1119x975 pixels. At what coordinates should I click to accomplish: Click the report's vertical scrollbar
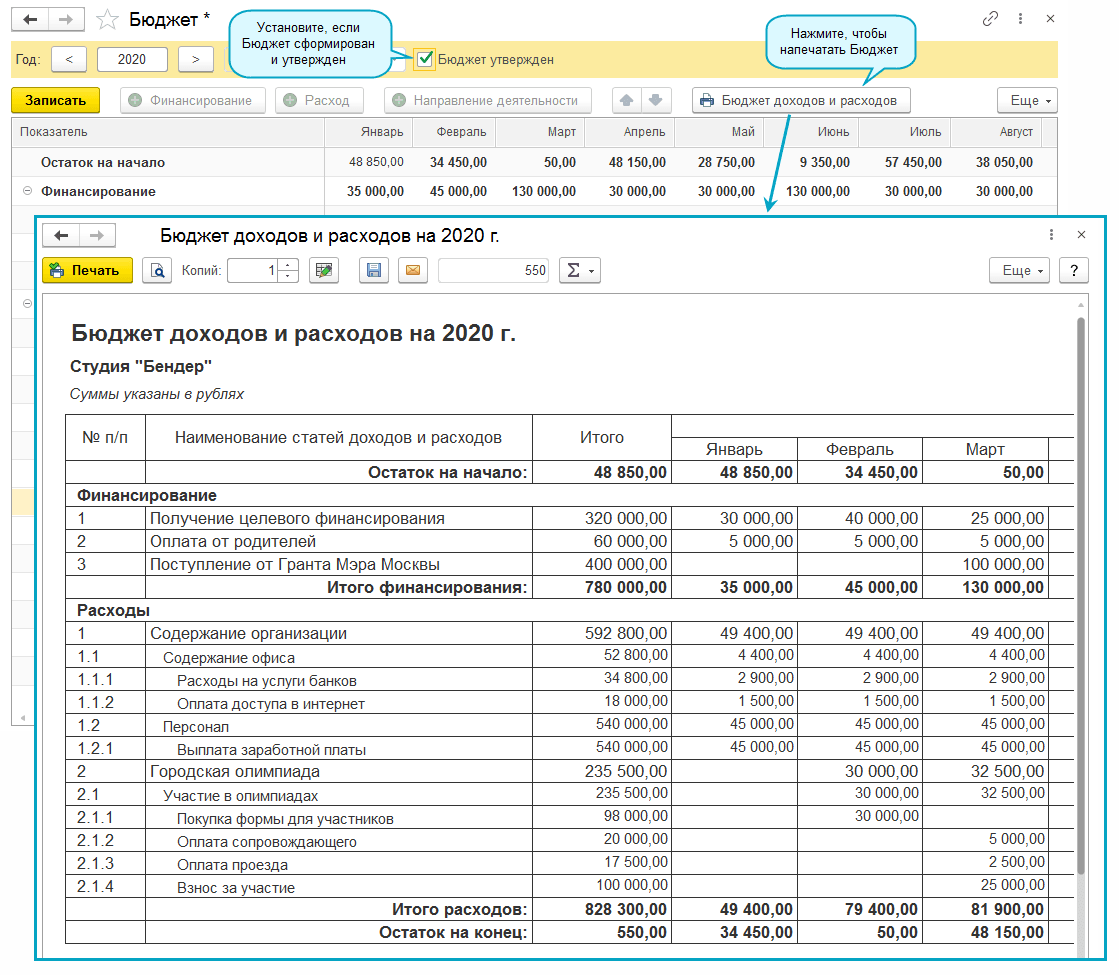[x=1080, y=600]
